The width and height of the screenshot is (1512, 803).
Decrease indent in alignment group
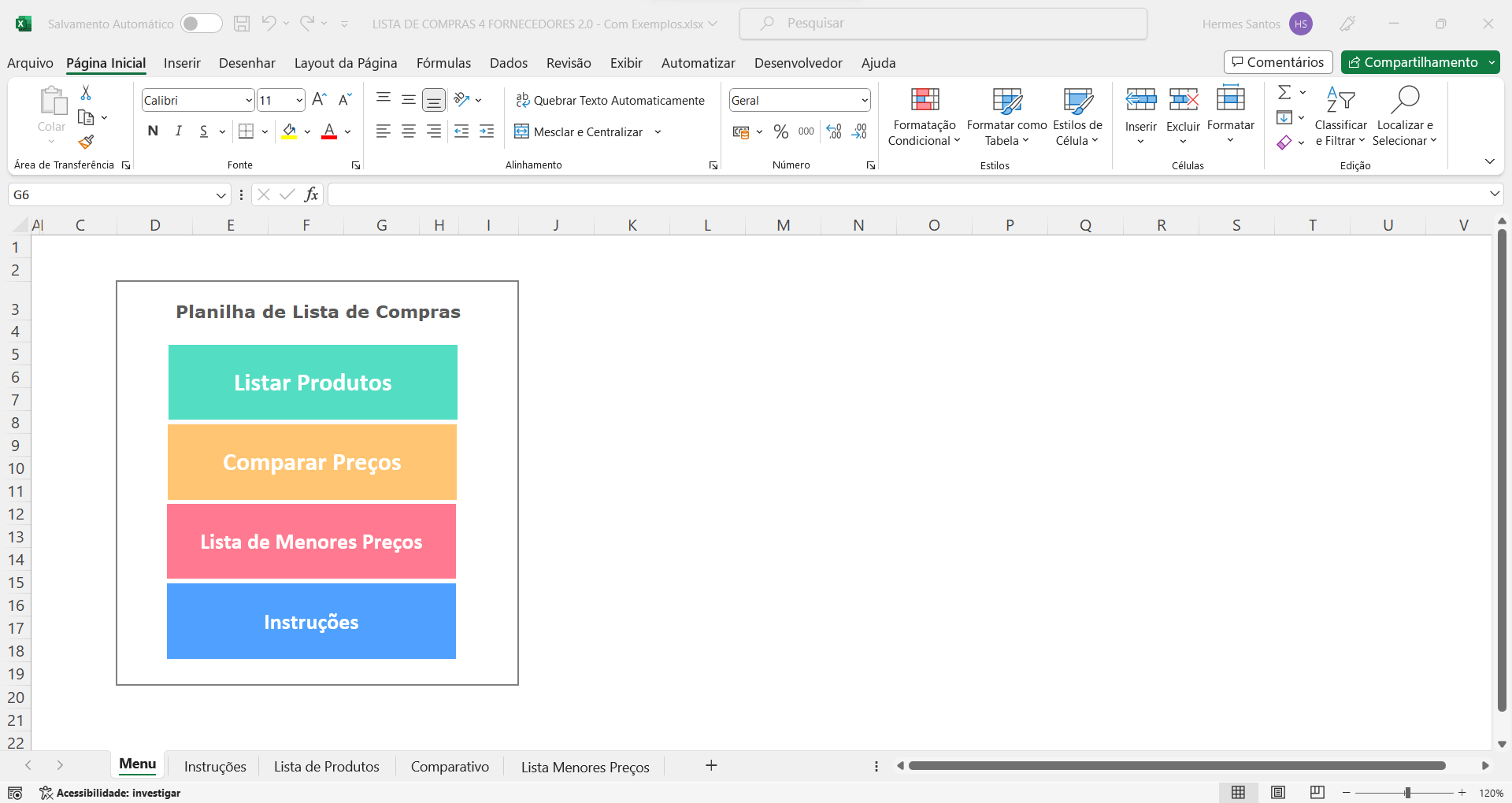pos(461,131)
